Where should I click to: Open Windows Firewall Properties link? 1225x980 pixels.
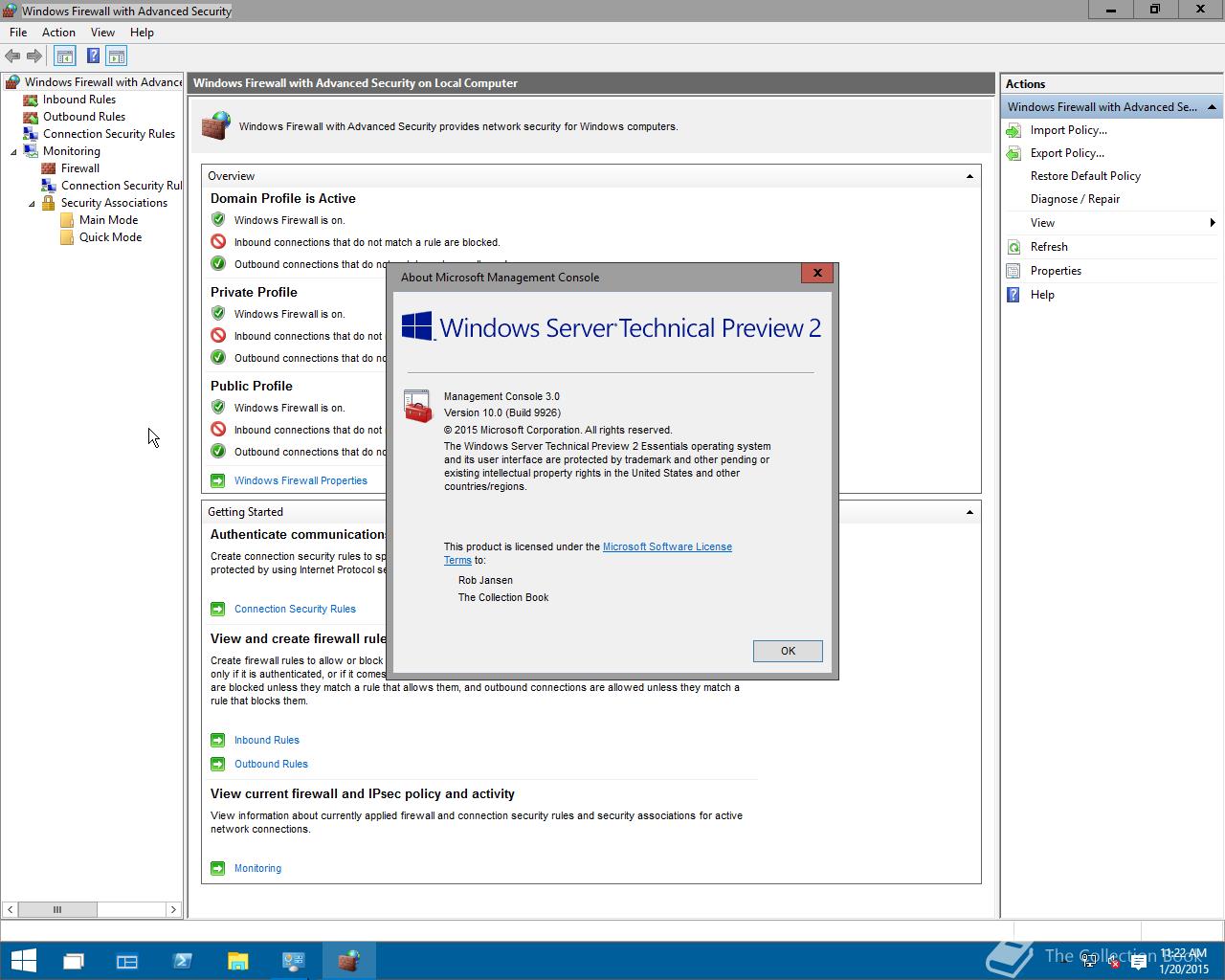point(301,480)
